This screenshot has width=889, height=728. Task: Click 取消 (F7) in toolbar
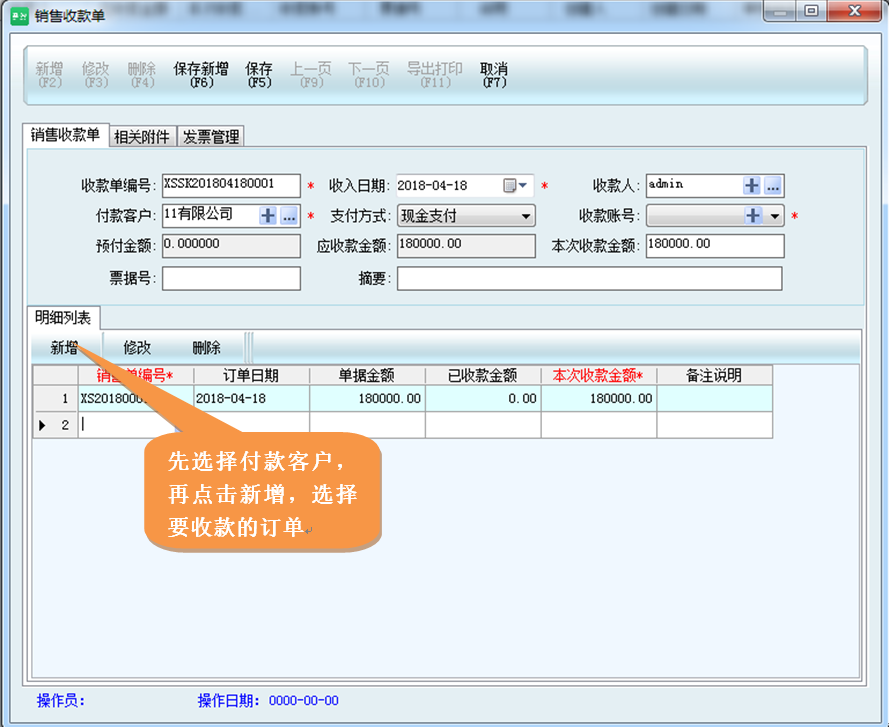pos(494,75)
